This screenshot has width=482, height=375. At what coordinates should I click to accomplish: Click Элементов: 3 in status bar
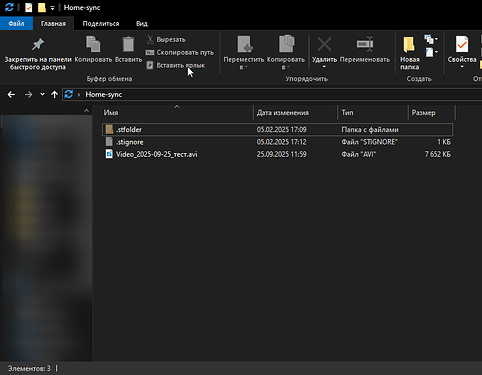(x=29, y=368)
